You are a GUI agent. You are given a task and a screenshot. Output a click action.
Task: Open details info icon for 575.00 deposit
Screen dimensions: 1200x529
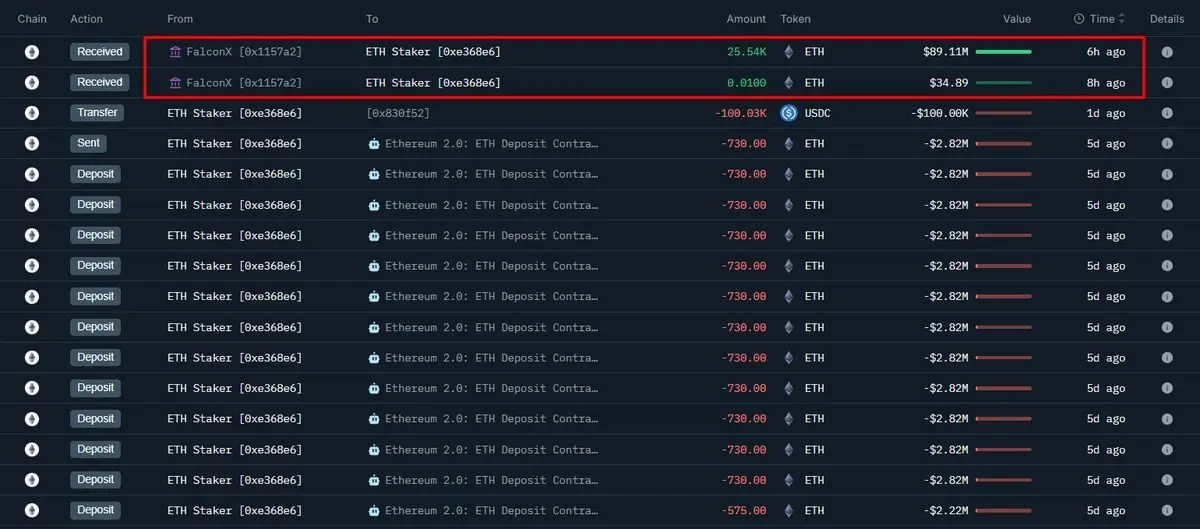click(1167, 511)
